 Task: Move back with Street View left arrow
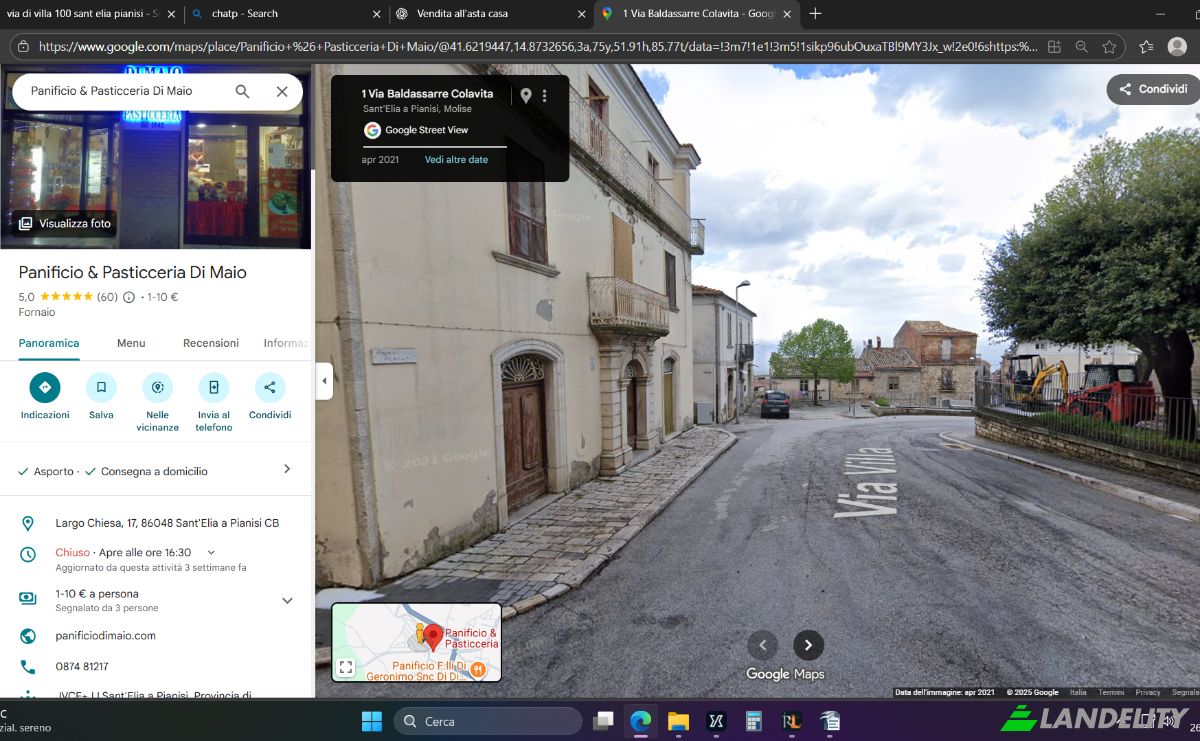762,645
